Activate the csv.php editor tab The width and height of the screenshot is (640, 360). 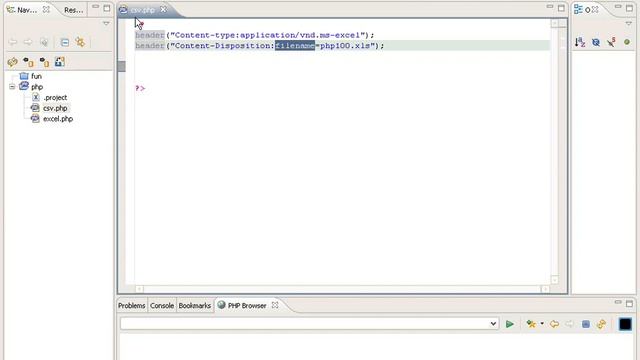point(142,10)
